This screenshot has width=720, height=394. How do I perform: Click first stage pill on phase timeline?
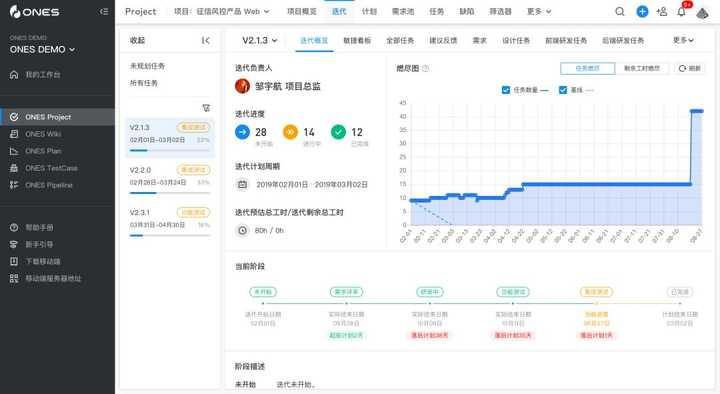[263, 292]
